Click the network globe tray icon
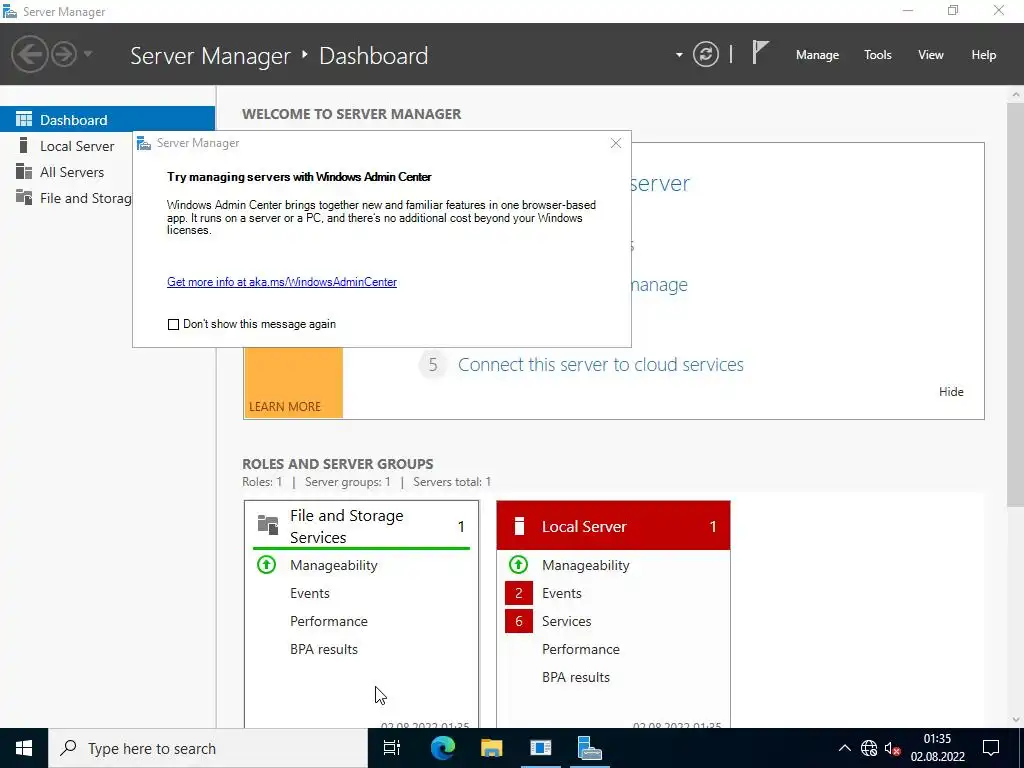The image size is (1024, 768). [869, 748]
